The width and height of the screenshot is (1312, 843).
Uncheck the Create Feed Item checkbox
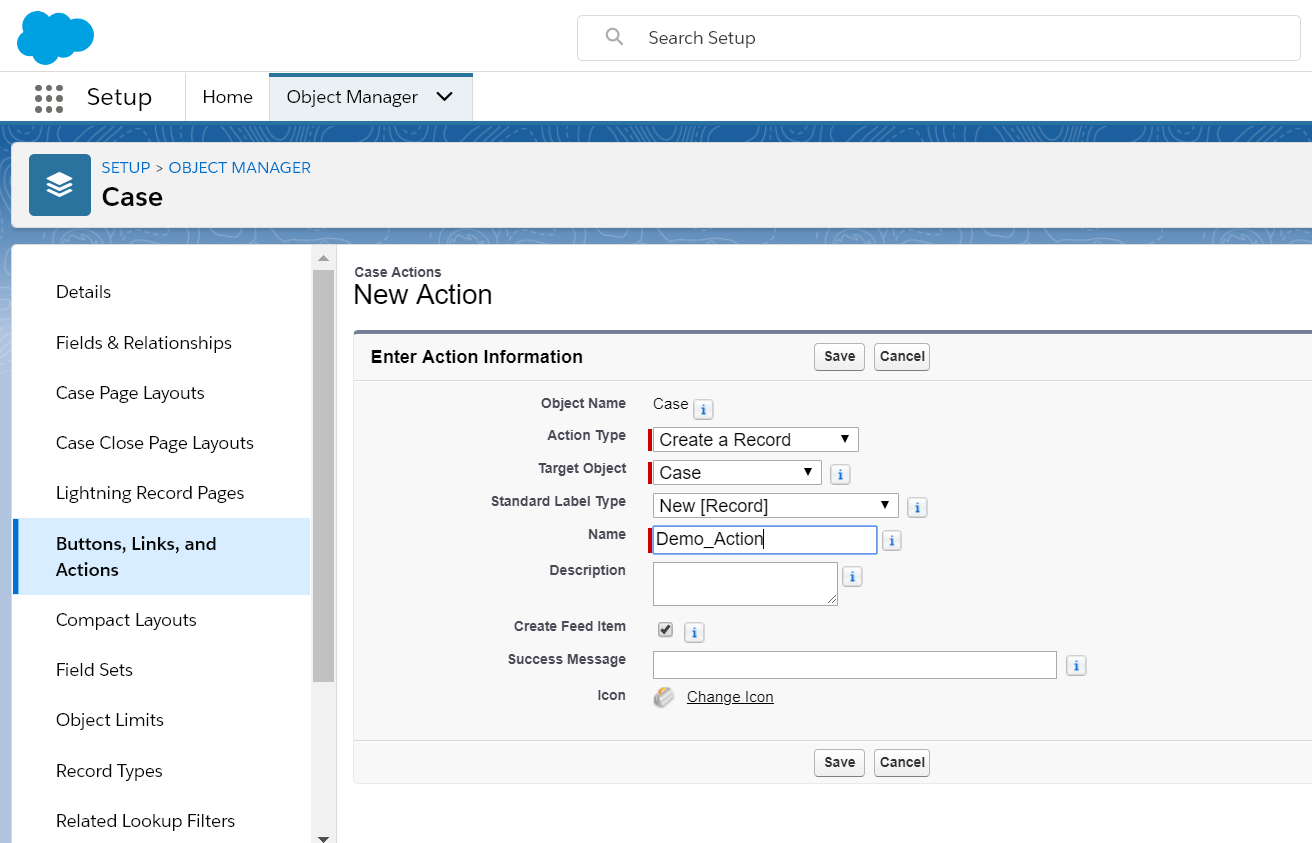click(x=664, y=630)
